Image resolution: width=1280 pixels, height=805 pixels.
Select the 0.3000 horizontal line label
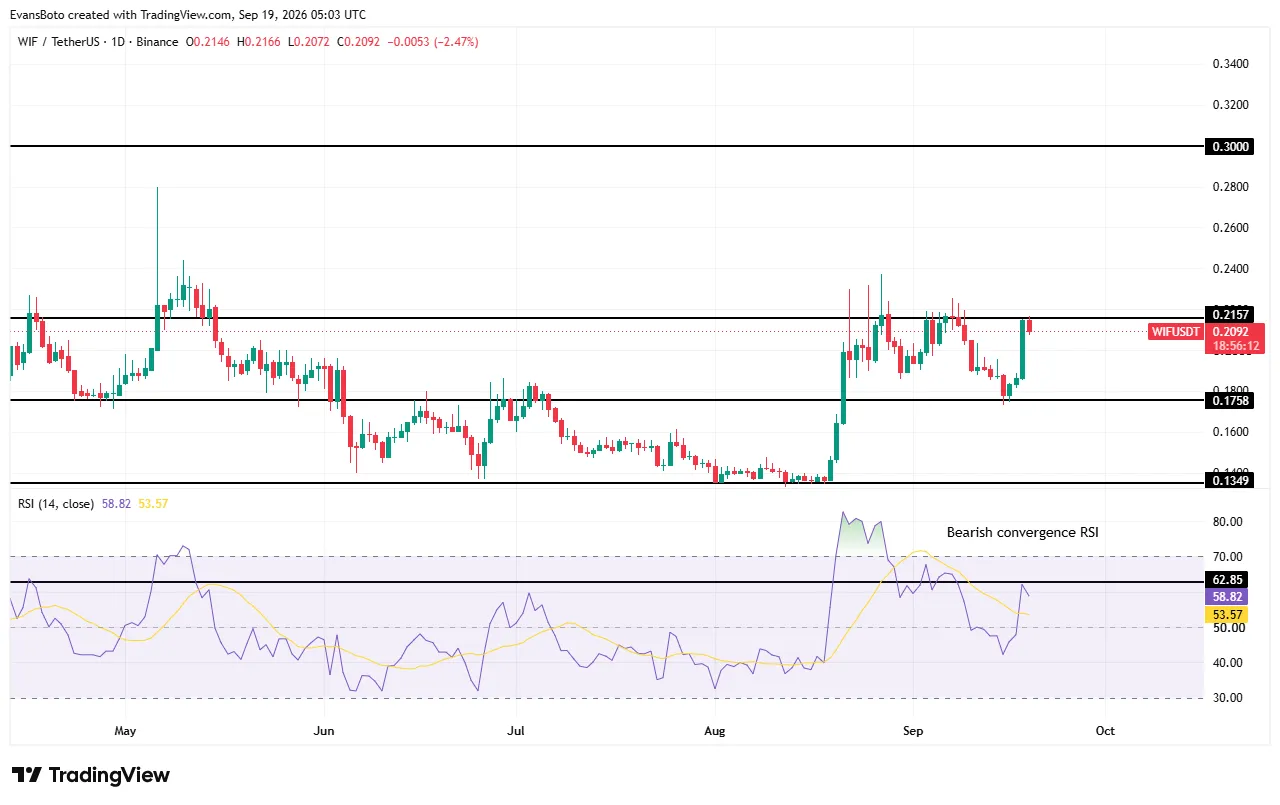coord(1230,146)
